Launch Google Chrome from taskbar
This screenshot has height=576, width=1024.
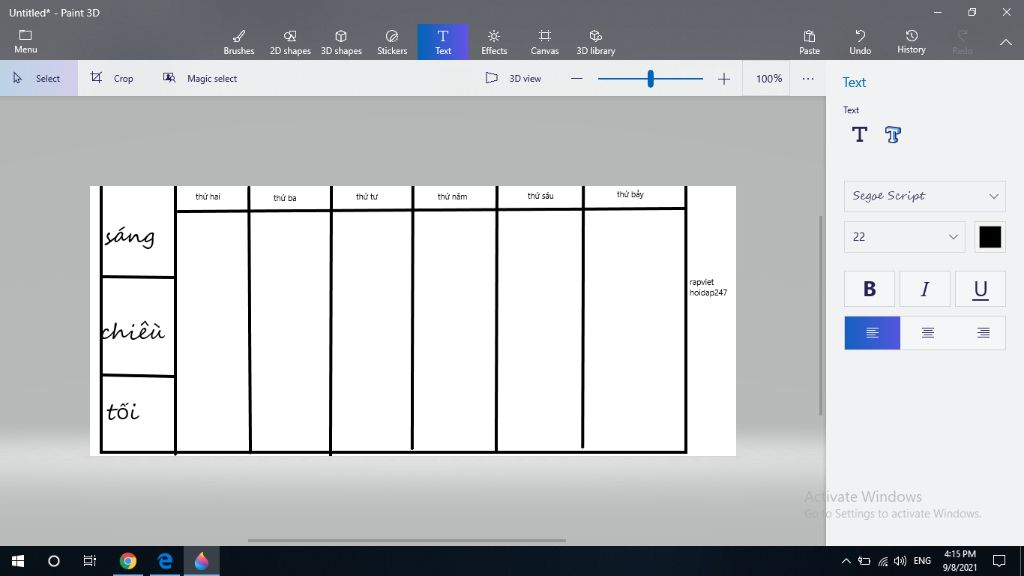point(128,561)
